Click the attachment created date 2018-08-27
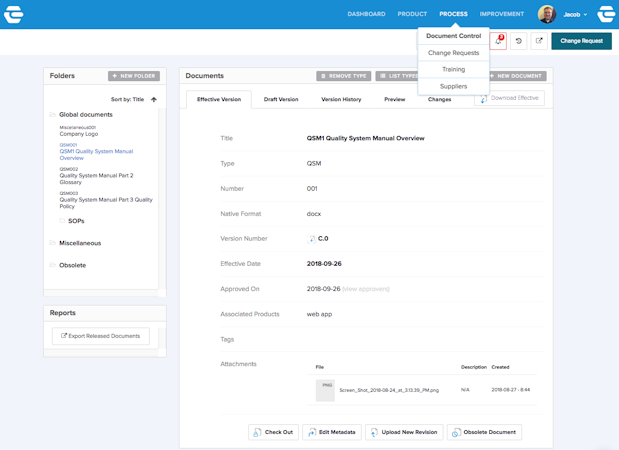Image resolution: width=619 pixels, height=450 pixels. click(x=510, y=390)
